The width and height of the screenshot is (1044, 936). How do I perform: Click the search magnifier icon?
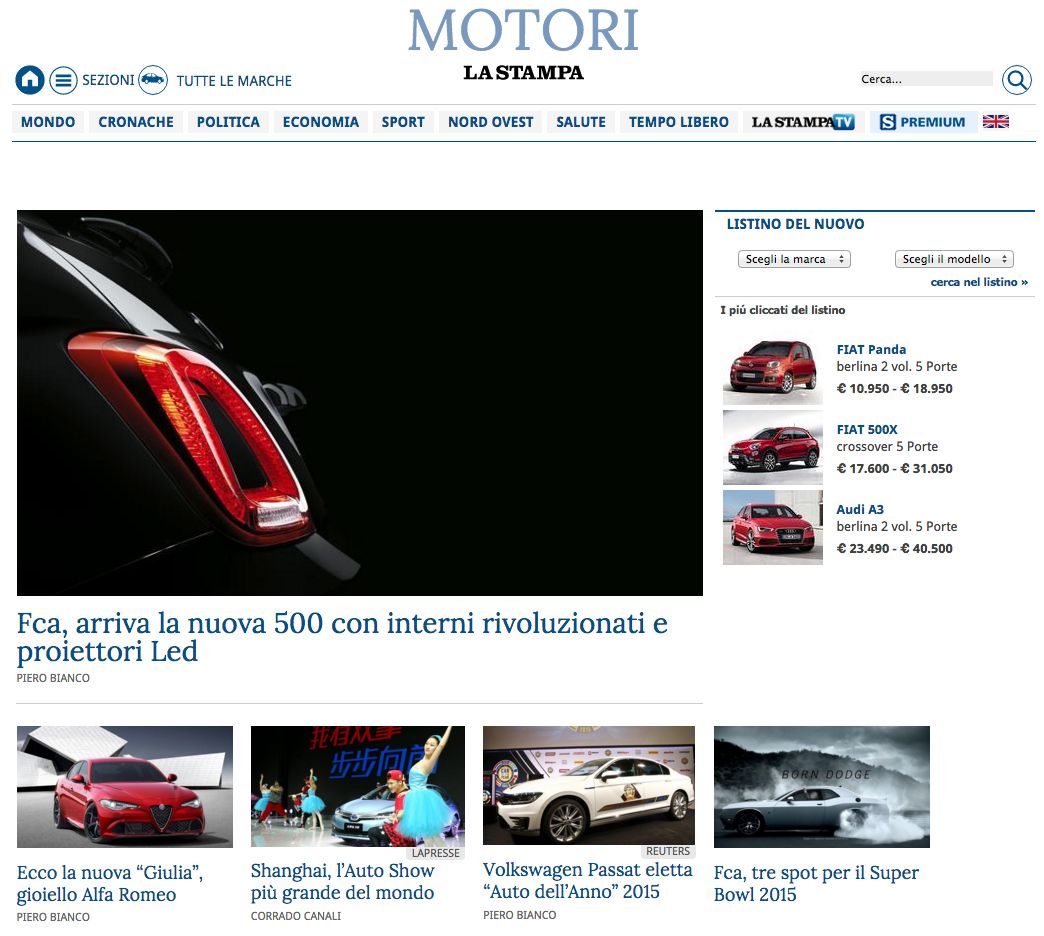coord(1017,80)
